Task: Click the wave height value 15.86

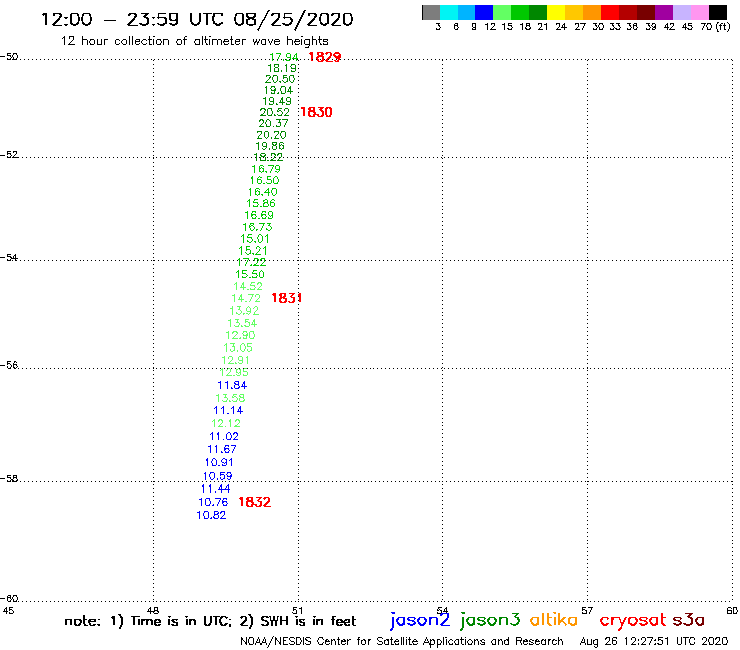Action: [261, 203]
